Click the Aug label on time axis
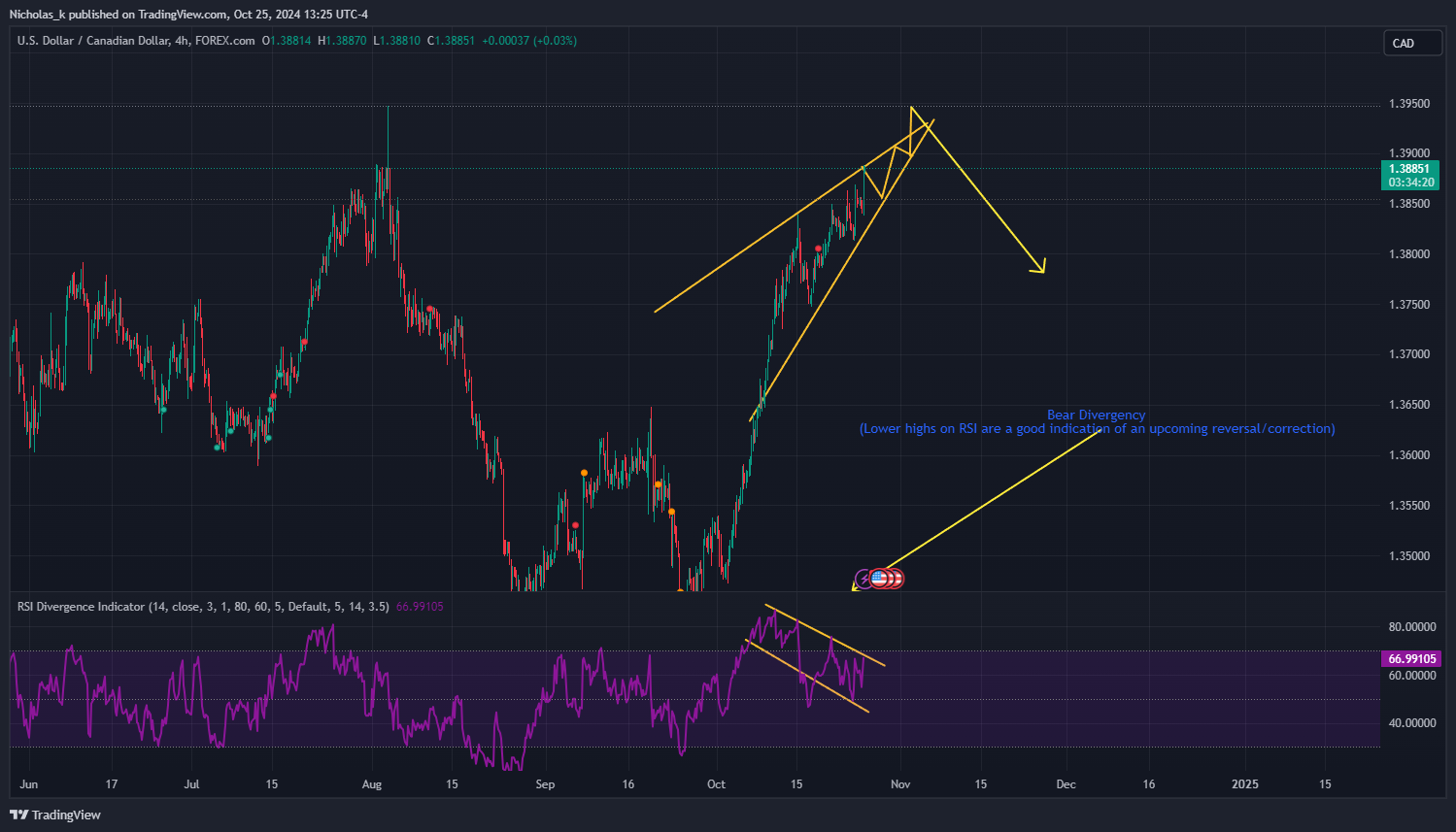The height and width of the screenshot is (832, 1456). coord(372,784)
